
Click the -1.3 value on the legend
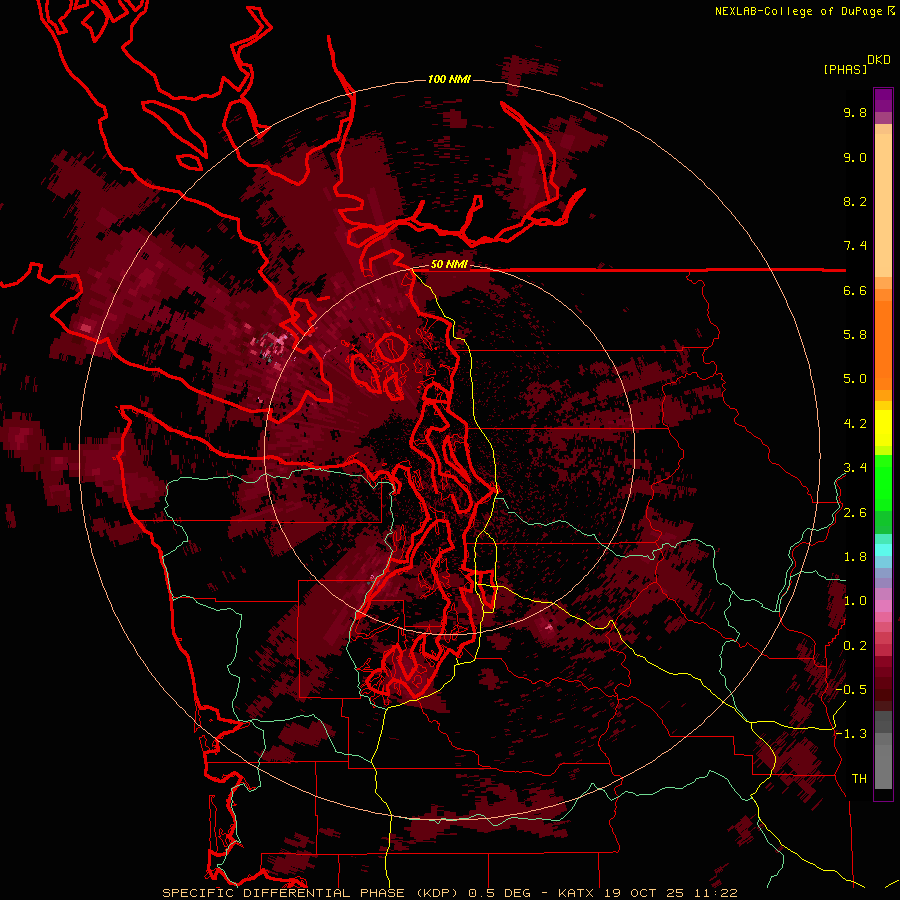point(851,735)
